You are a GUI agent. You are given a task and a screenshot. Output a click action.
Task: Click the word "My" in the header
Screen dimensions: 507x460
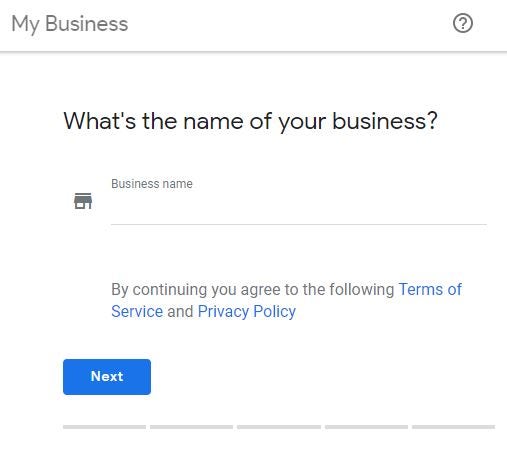coord(25,25)
